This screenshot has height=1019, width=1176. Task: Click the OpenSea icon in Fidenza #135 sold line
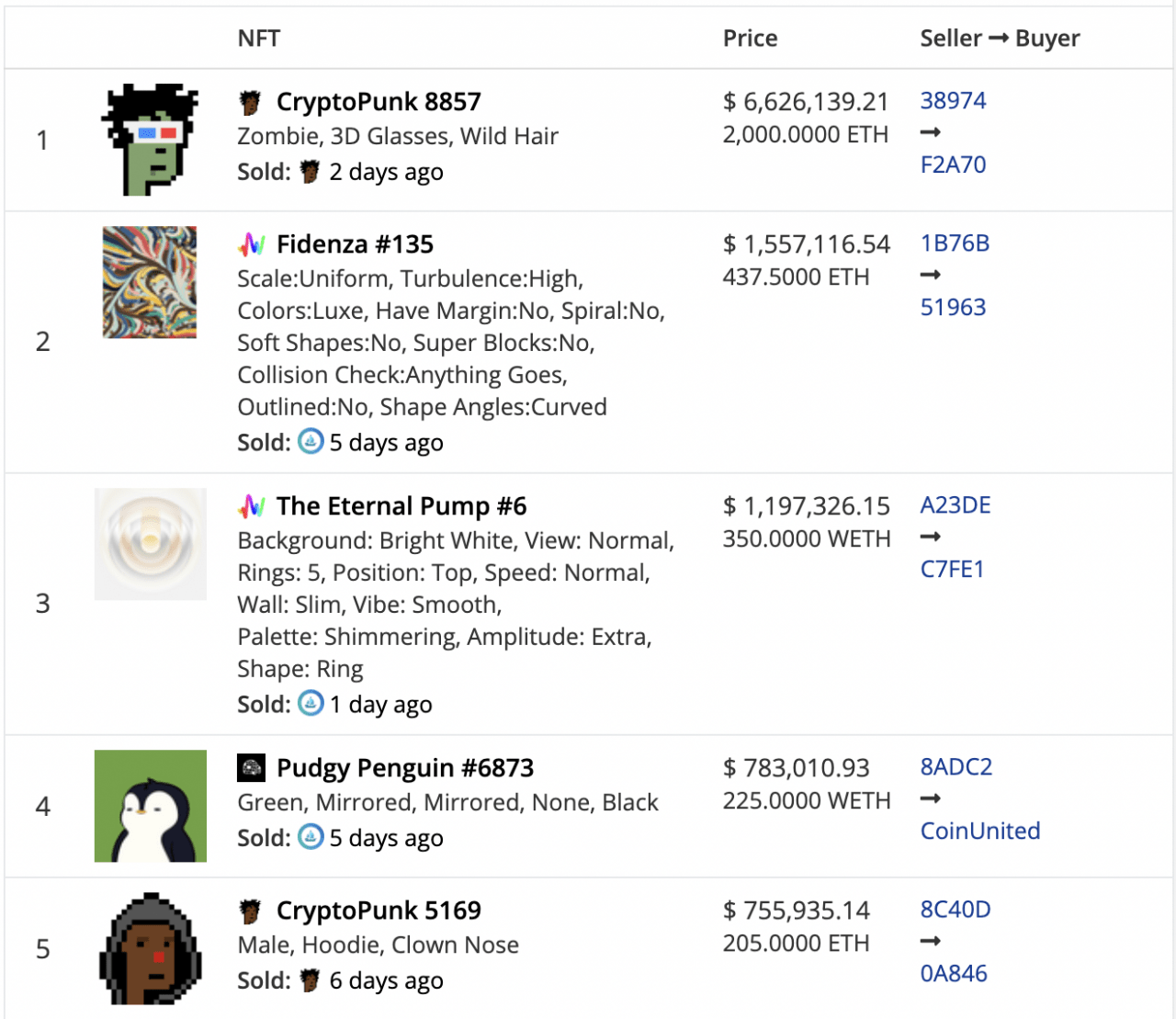tap(311, 442)
